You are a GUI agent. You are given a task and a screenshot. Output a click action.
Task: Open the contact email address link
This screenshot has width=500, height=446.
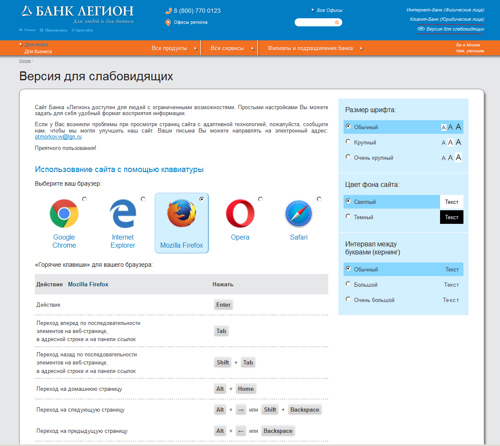point(58,137)
